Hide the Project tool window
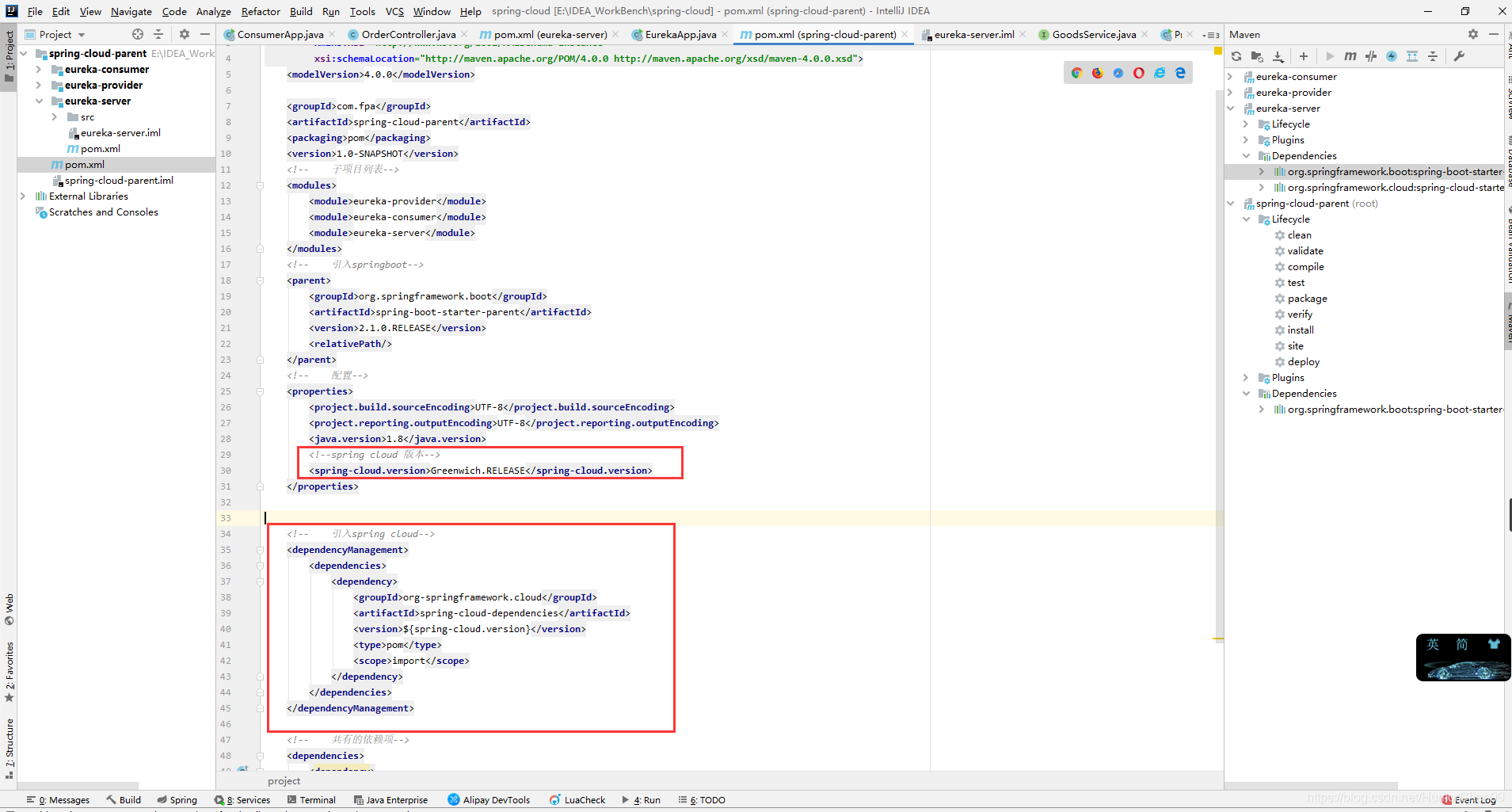The width and height of the screenshot is (1512, 812). point(205,34)
